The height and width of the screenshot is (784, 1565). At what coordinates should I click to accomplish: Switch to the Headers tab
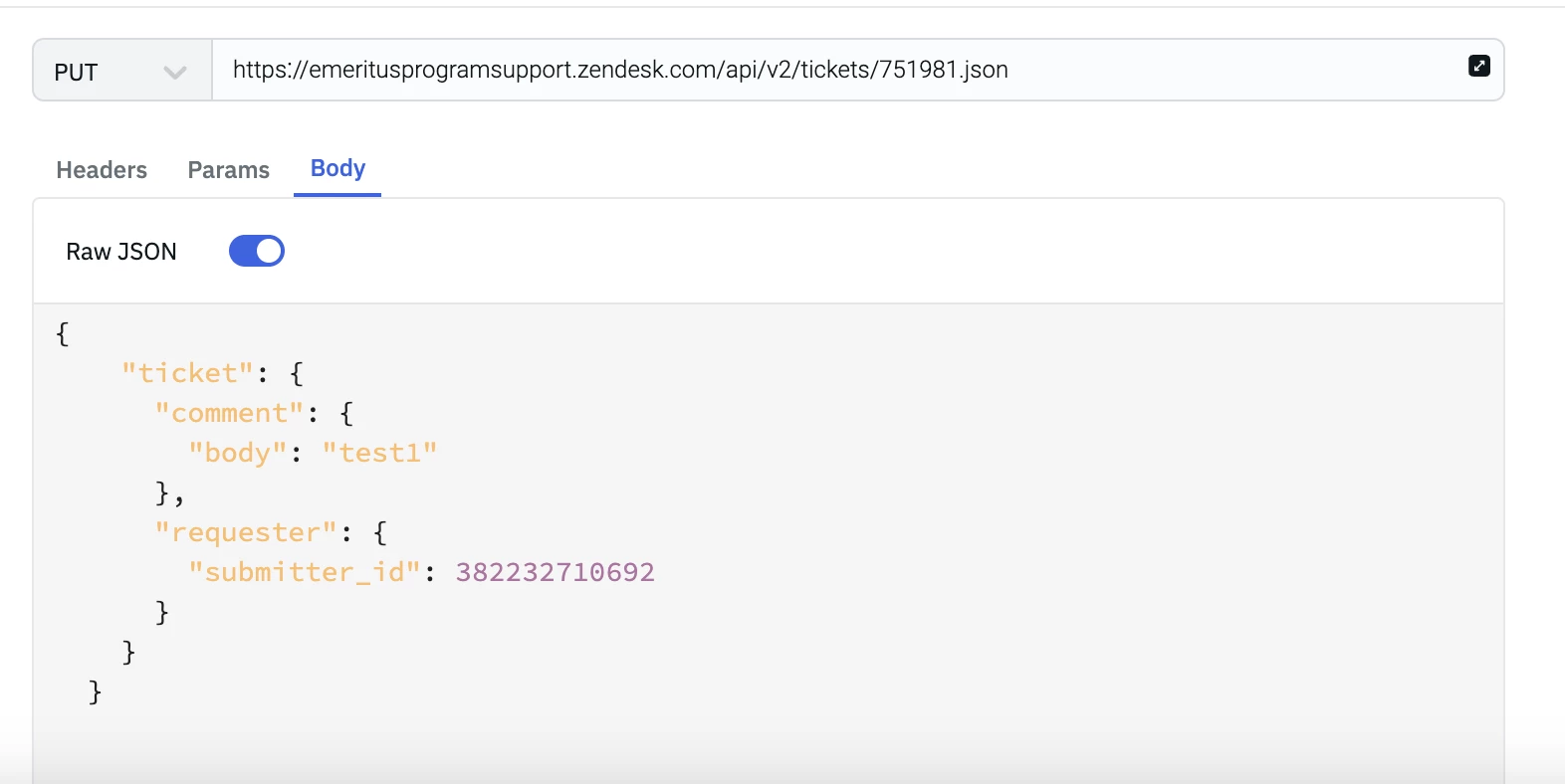102,170
